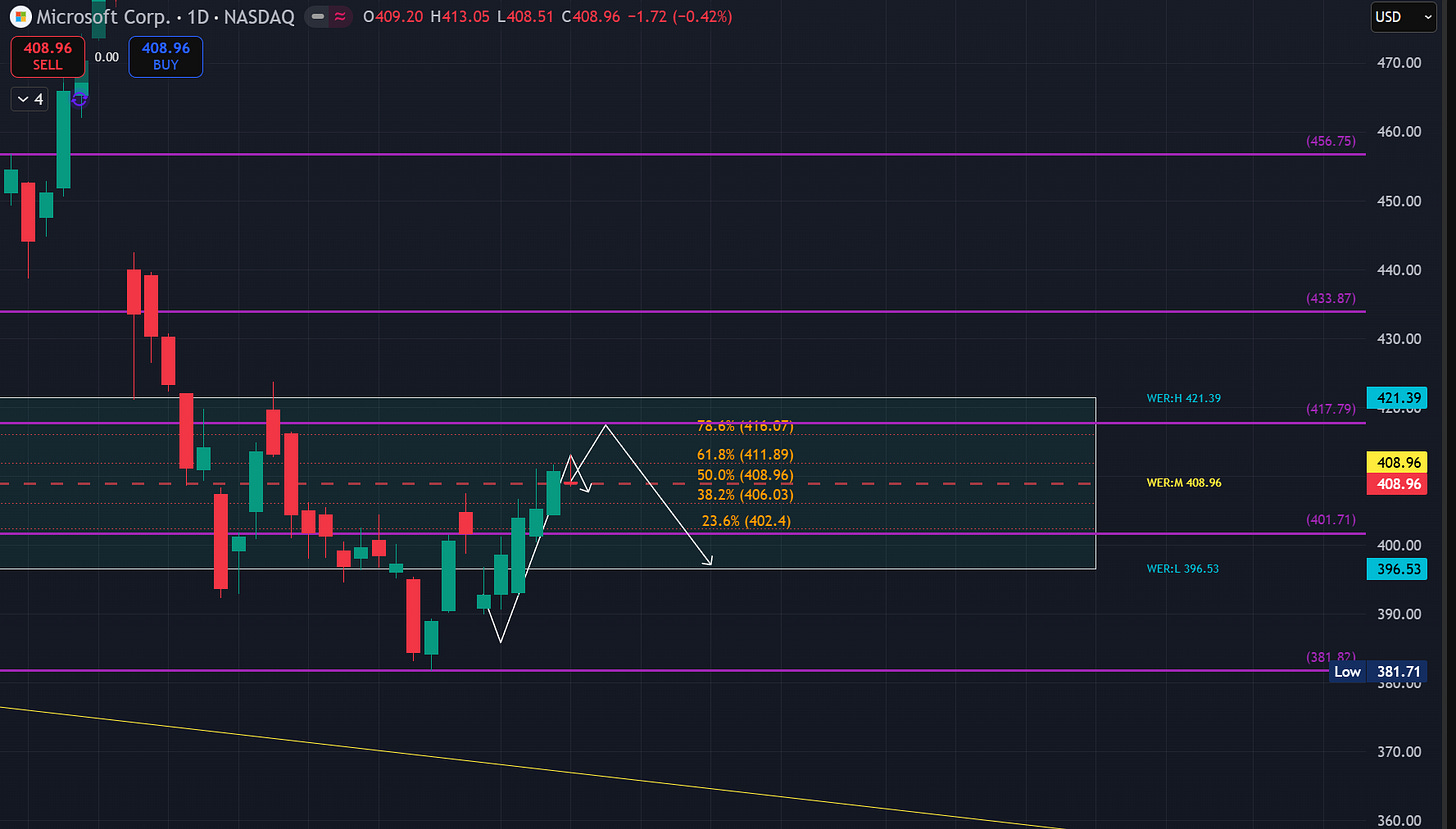Image resolution: width=1456 pixels, height=829 pixels.
Task: Click the 61.8% (411.89) Fibonacci label
Action: click(746, 455)
